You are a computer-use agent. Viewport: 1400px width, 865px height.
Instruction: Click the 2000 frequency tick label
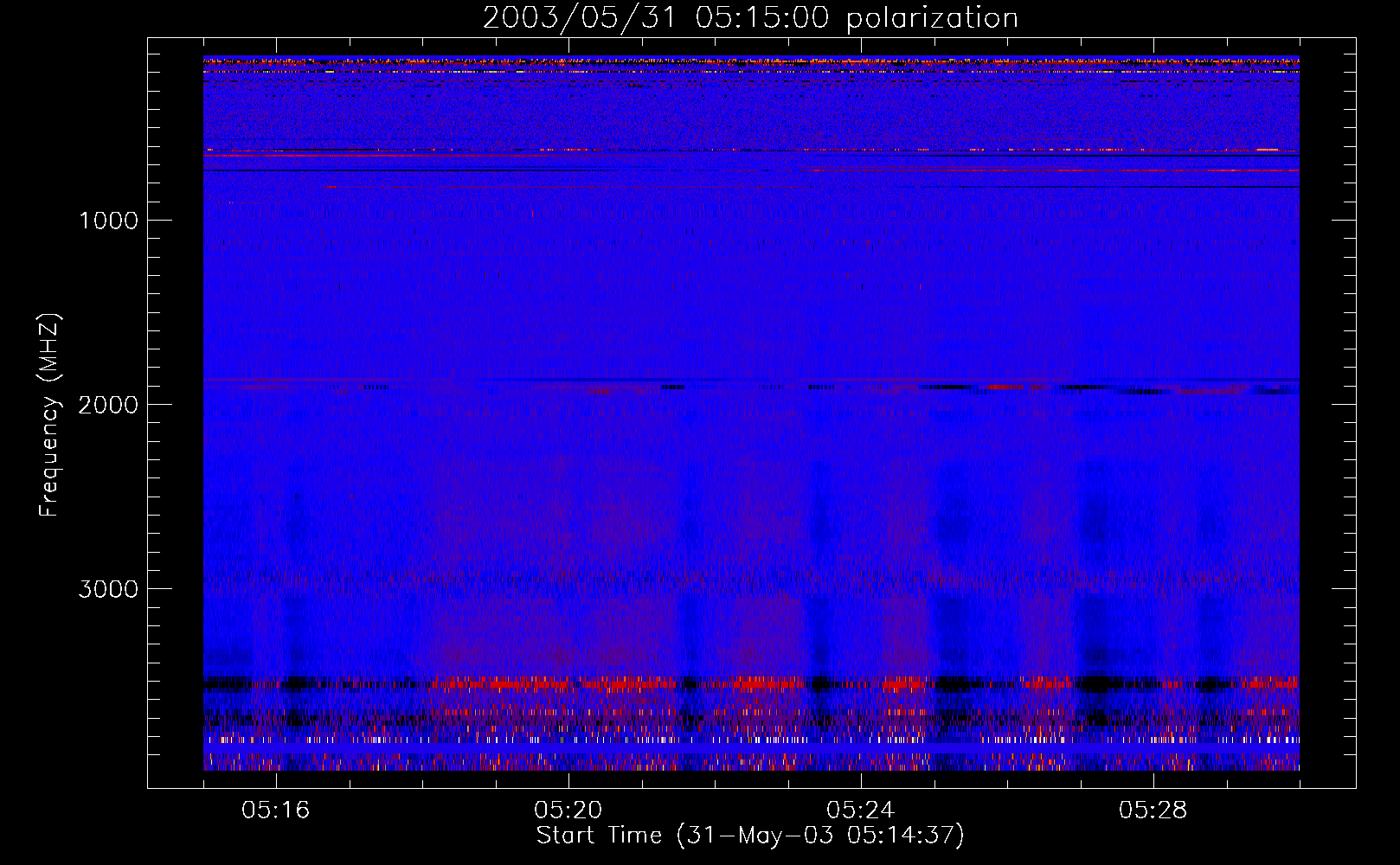click(x=108, y=405)
